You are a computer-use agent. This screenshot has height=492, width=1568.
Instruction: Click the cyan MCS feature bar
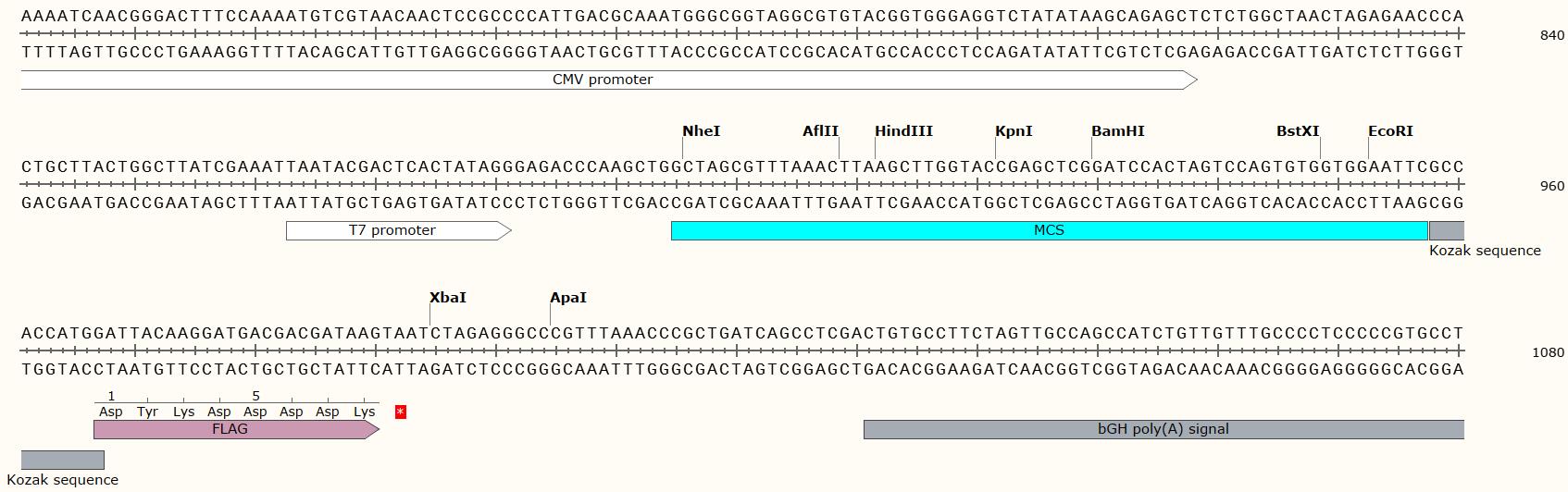click(1049, 230)
